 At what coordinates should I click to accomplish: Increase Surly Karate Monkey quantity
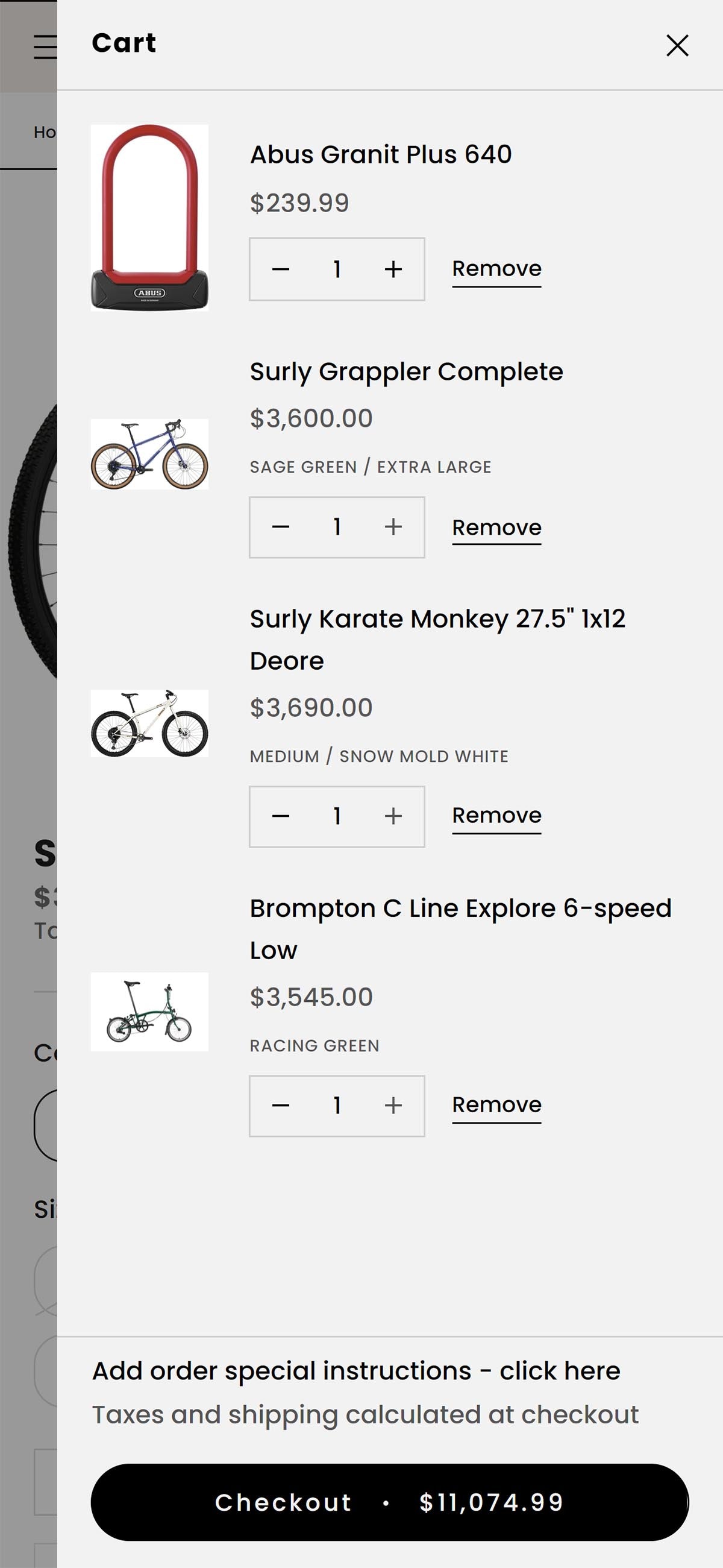point(393,816)
